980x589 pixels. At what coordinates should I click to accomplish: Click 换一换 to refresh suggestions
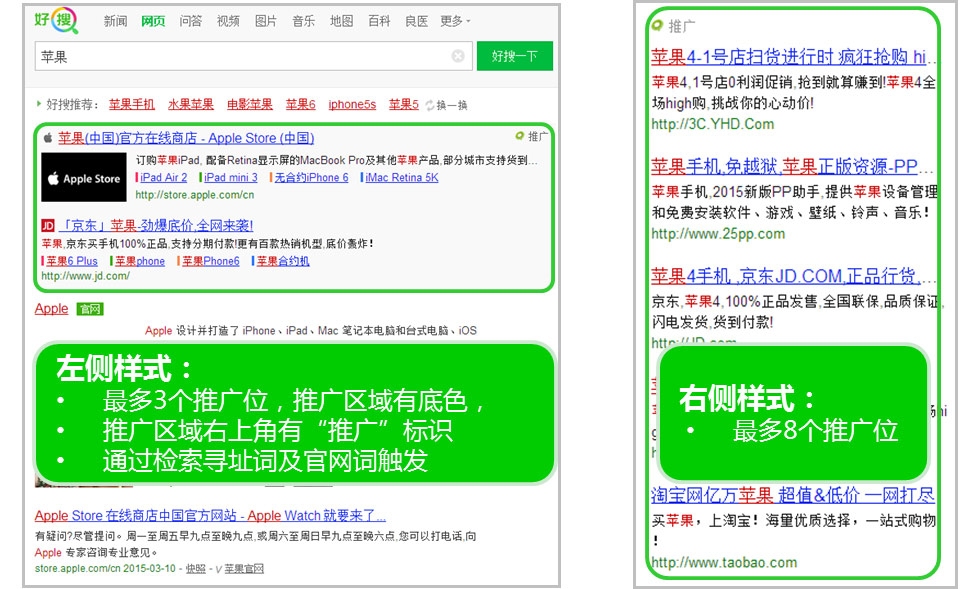tap(452, 105)
